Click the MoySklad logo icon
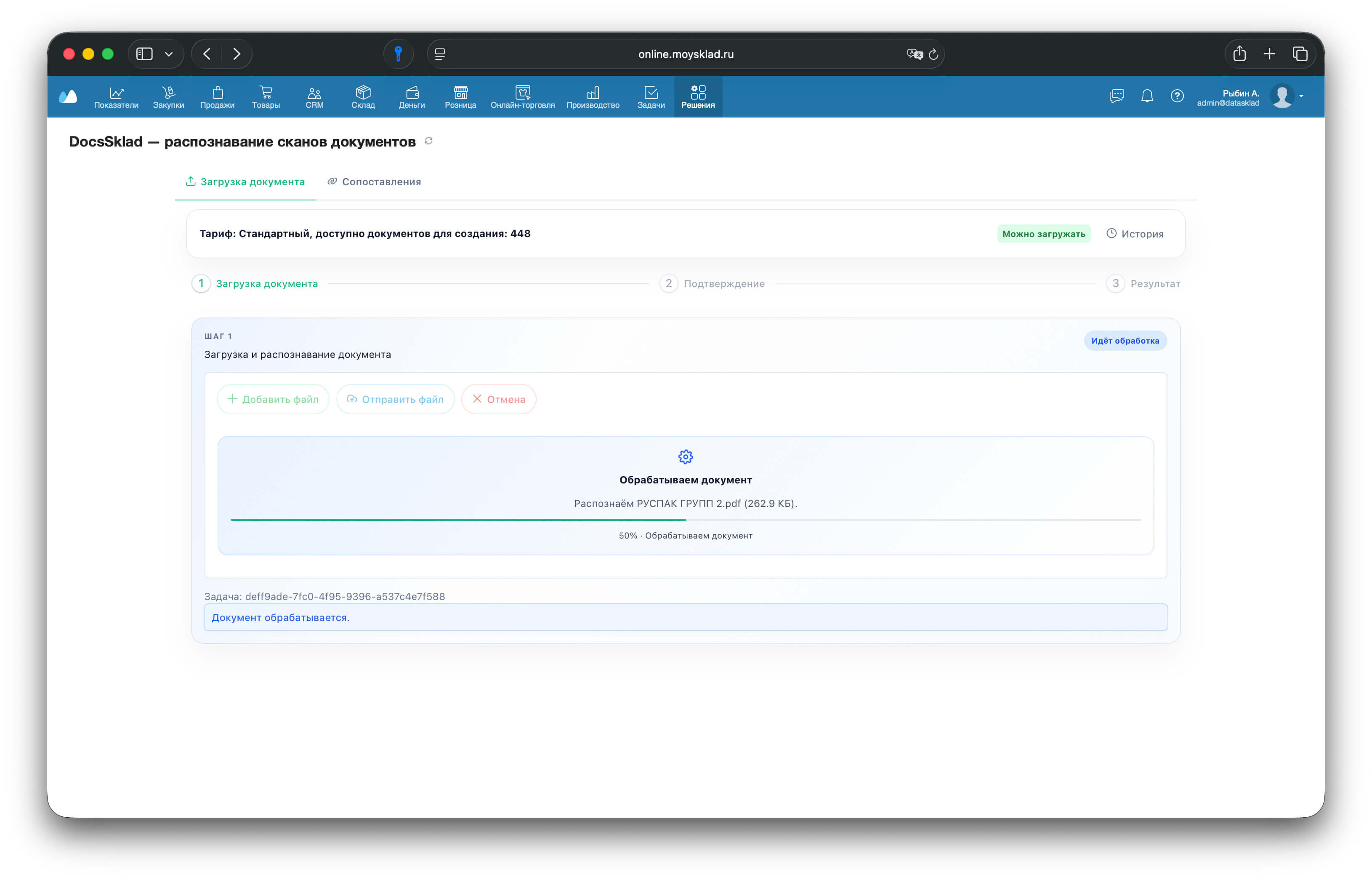 point(68,96)
